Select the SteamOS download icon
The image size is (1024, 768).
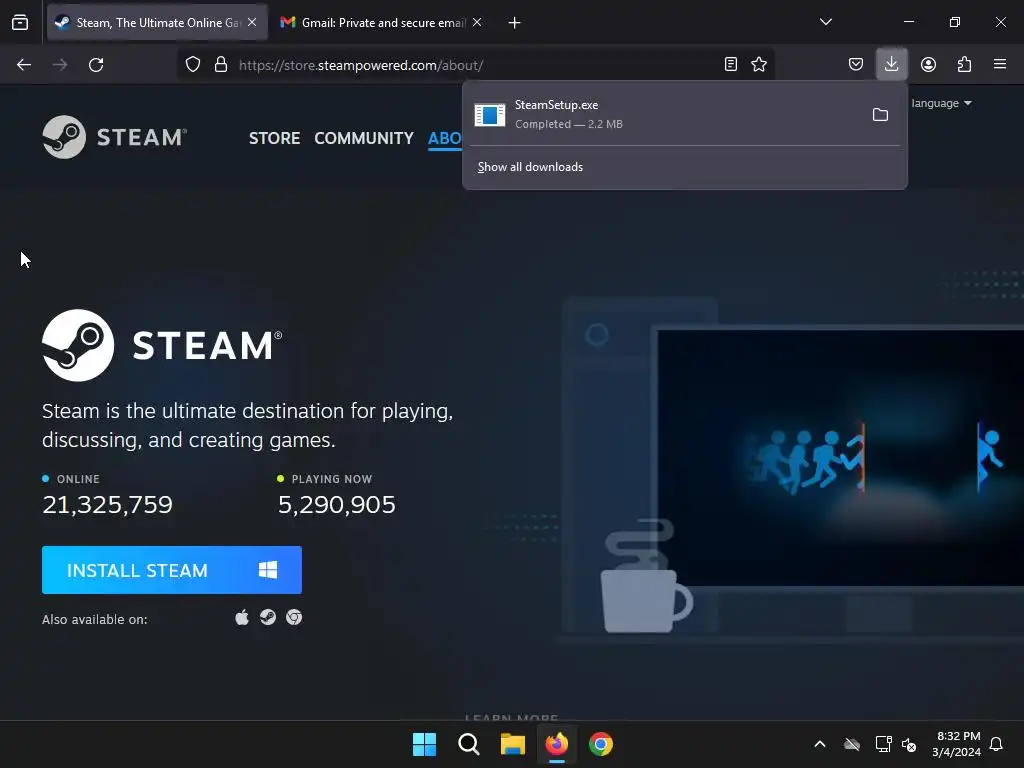point(268,617)
